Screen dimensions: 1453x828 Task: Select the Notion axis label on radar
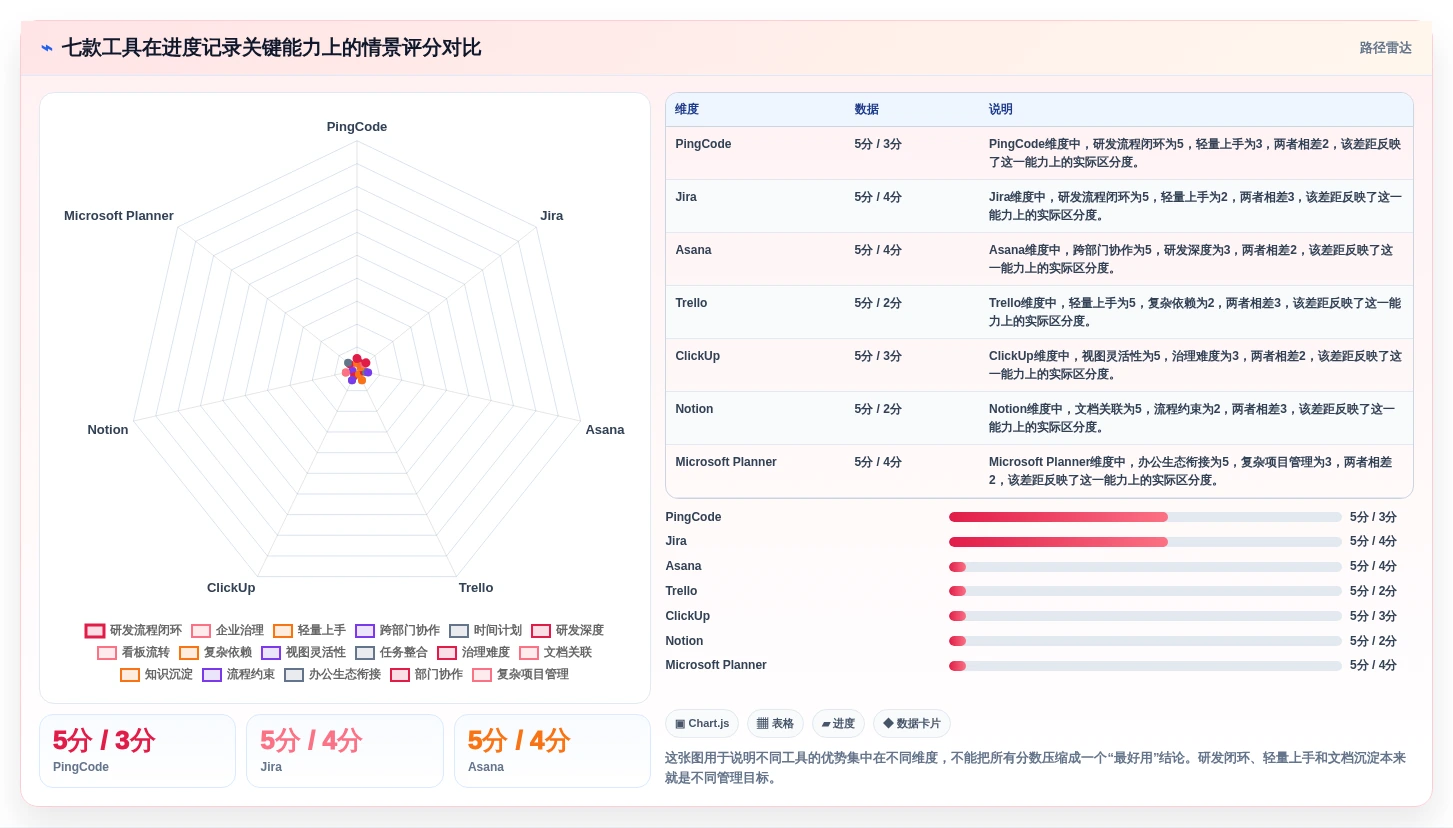[108, 430]
